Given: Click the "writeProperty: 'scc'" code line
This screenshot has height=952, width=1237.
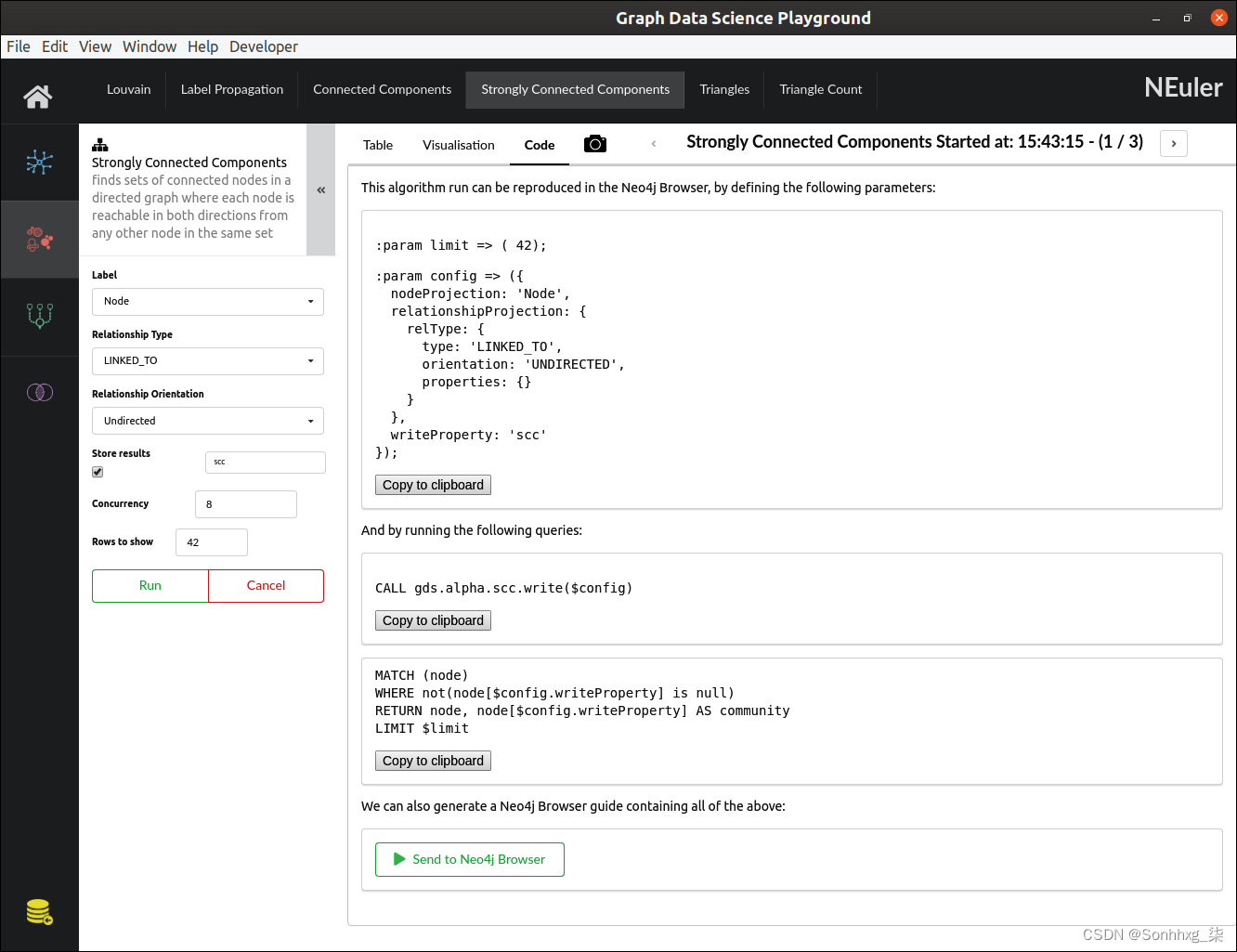Looking at the screenshot, I should point(469,435).
